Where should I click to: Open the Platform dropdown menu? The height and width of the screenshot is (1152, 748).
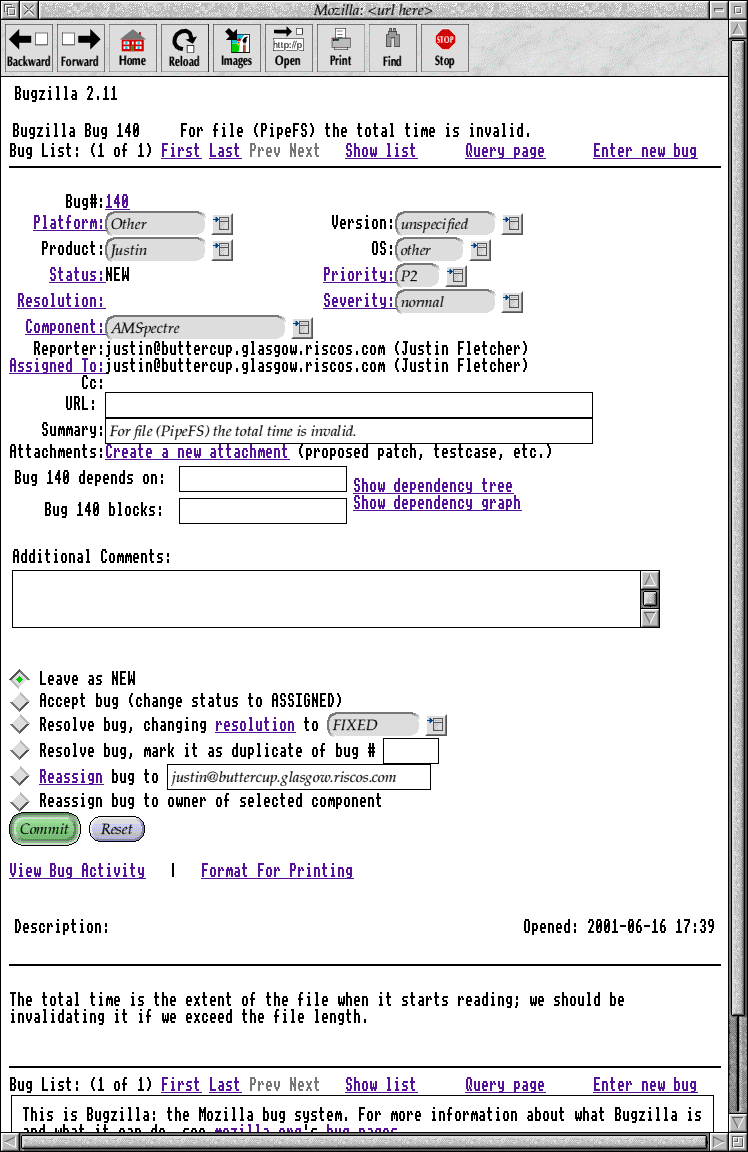click(222, 224)
